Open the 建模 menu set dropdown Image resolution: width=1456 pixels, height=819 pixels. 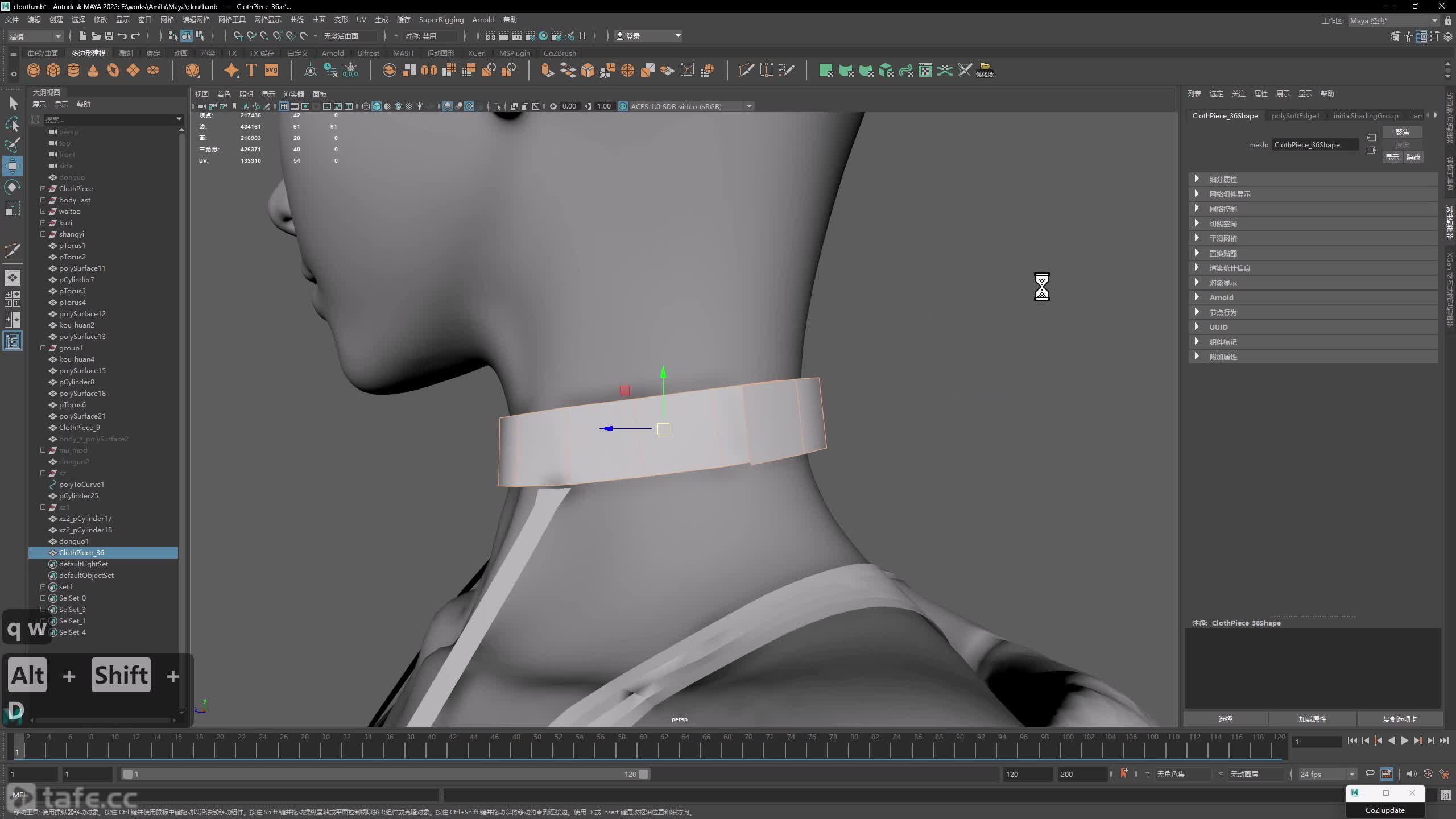click(35, 36)
